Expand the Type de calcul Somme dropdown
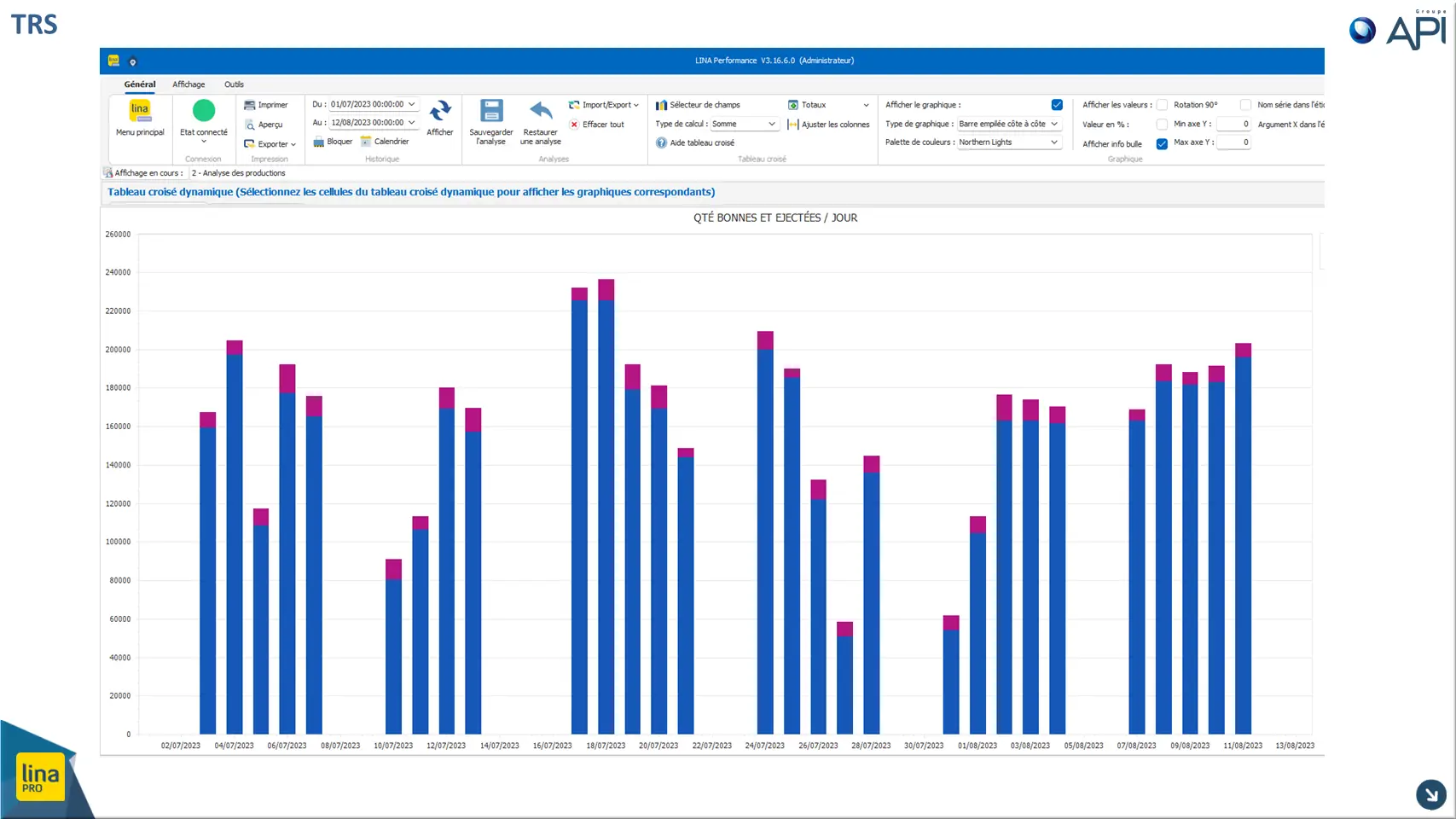 (x=745, y=124)
